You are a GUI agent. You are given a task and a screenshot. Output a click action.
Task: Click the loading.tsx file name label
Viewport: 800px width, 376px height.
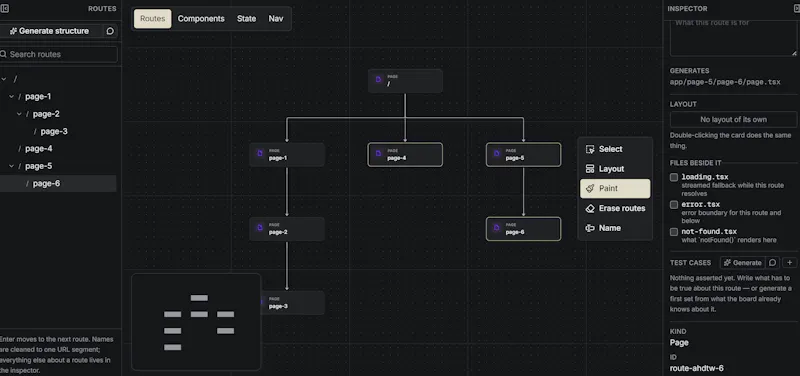705,177
